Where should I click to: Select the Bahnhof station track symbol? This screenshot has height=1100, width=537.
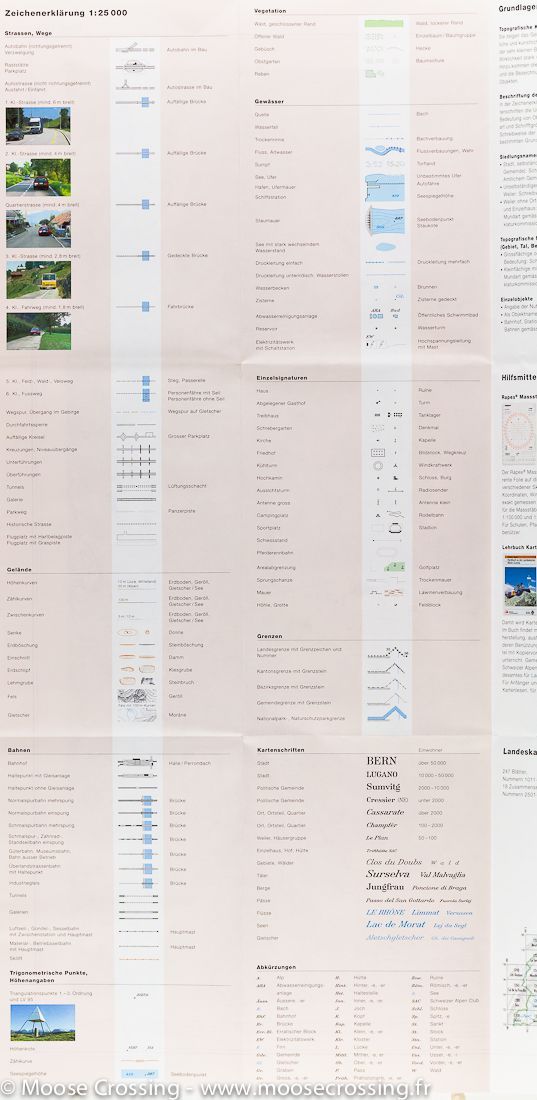click(137, 763)
